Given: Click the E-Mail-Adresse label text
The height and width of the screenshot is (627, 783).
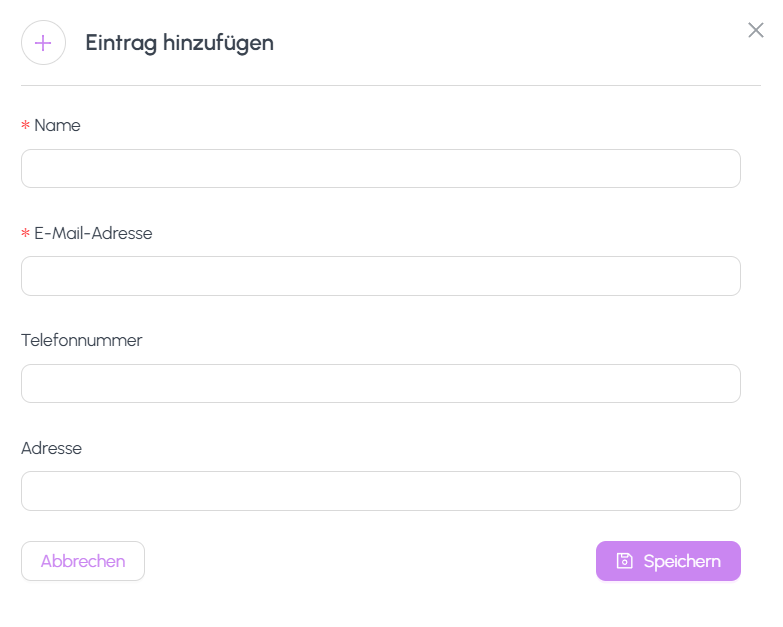Looking at the screenshot, I should click(x=93, y=234).
